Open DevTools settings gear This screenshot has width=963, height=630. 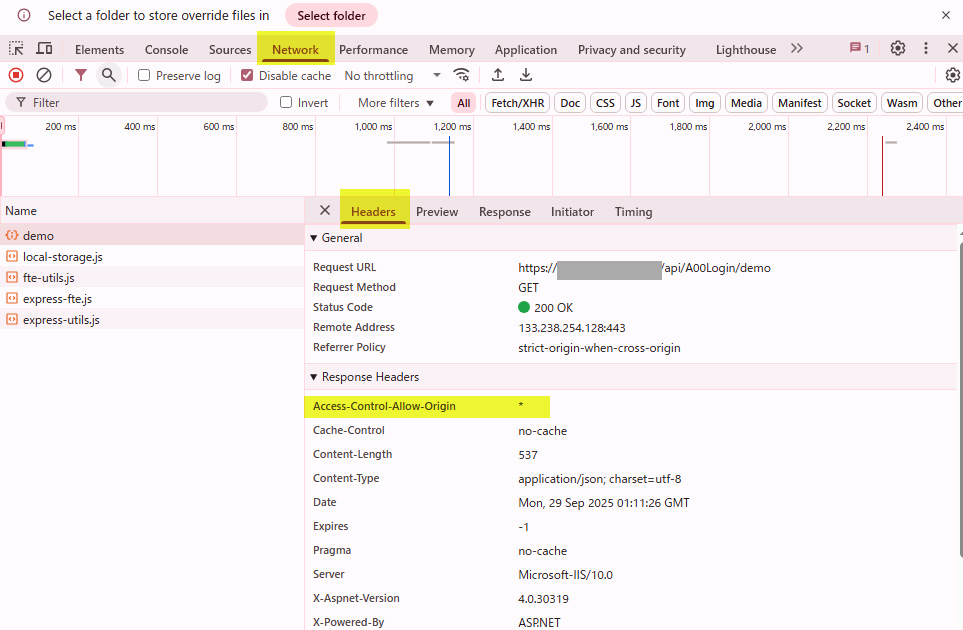pyautogui.click(x=898, y=49)
